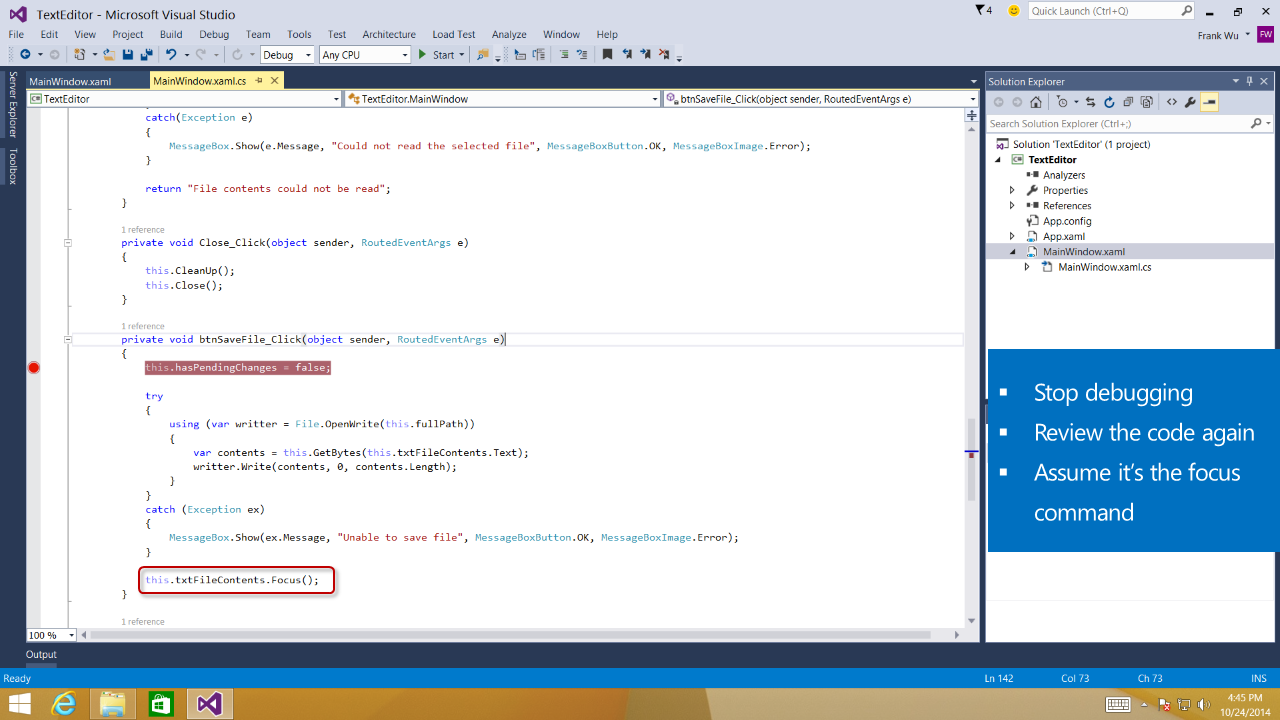Screen dimensions: 1280x720
Task: Click the red breakpoint dot in margin
Action: point(33,368)
